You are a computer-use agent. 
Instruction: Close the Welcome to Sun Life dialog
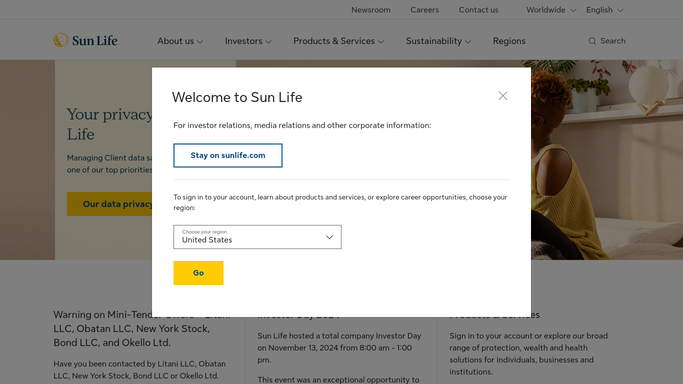(503, 96)
